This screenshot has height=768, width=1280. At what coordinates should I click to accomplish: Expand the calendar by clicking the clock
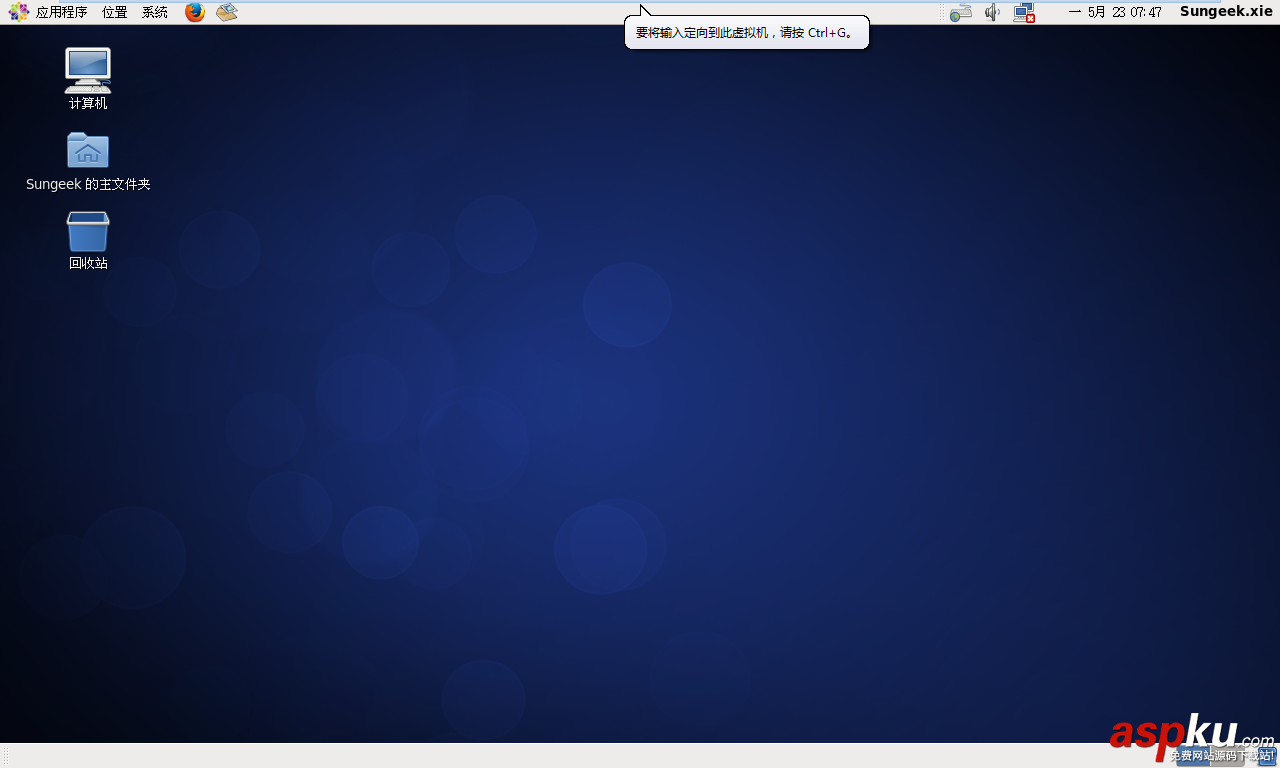pyautogui.click(x=1115, y=12)
